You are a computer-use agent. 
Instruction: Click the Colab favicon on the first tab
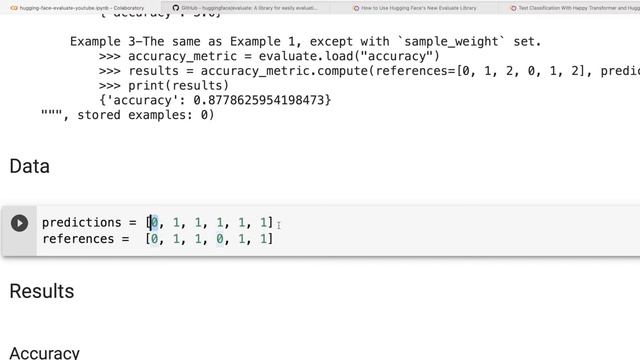tap(14, 8)
